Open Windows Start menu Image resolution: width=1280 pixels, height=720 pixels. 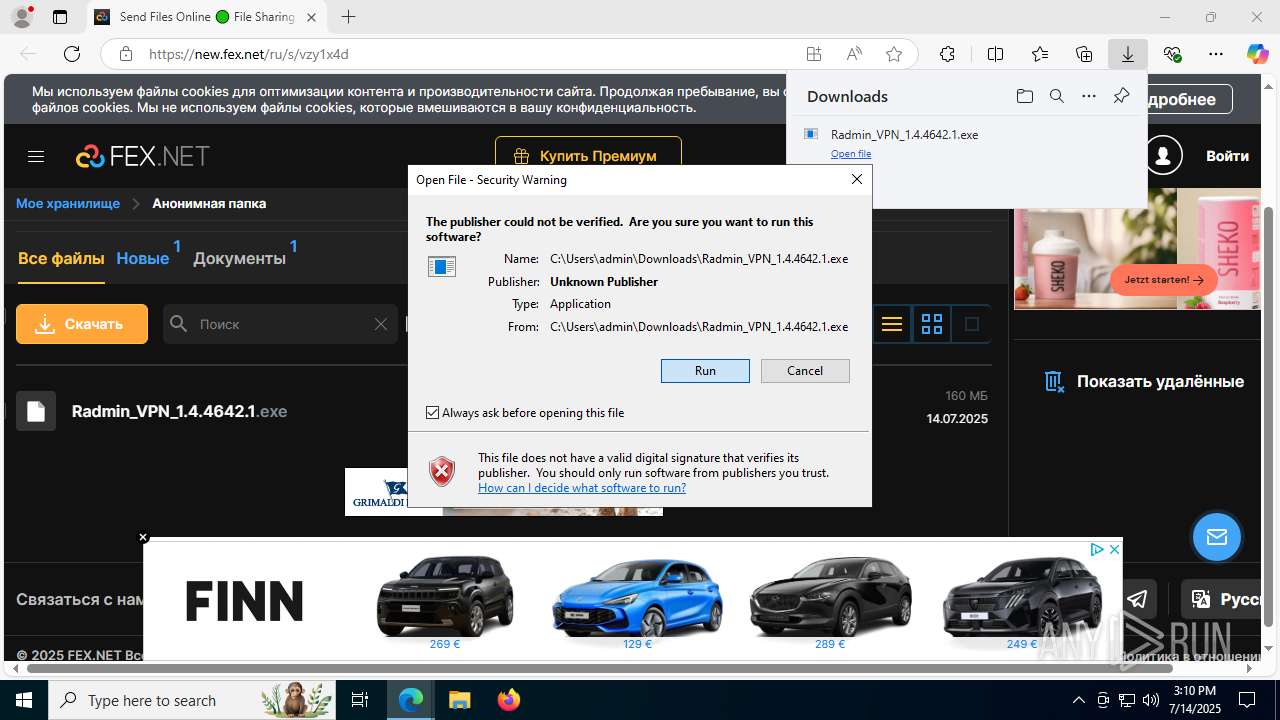[23, 700]
